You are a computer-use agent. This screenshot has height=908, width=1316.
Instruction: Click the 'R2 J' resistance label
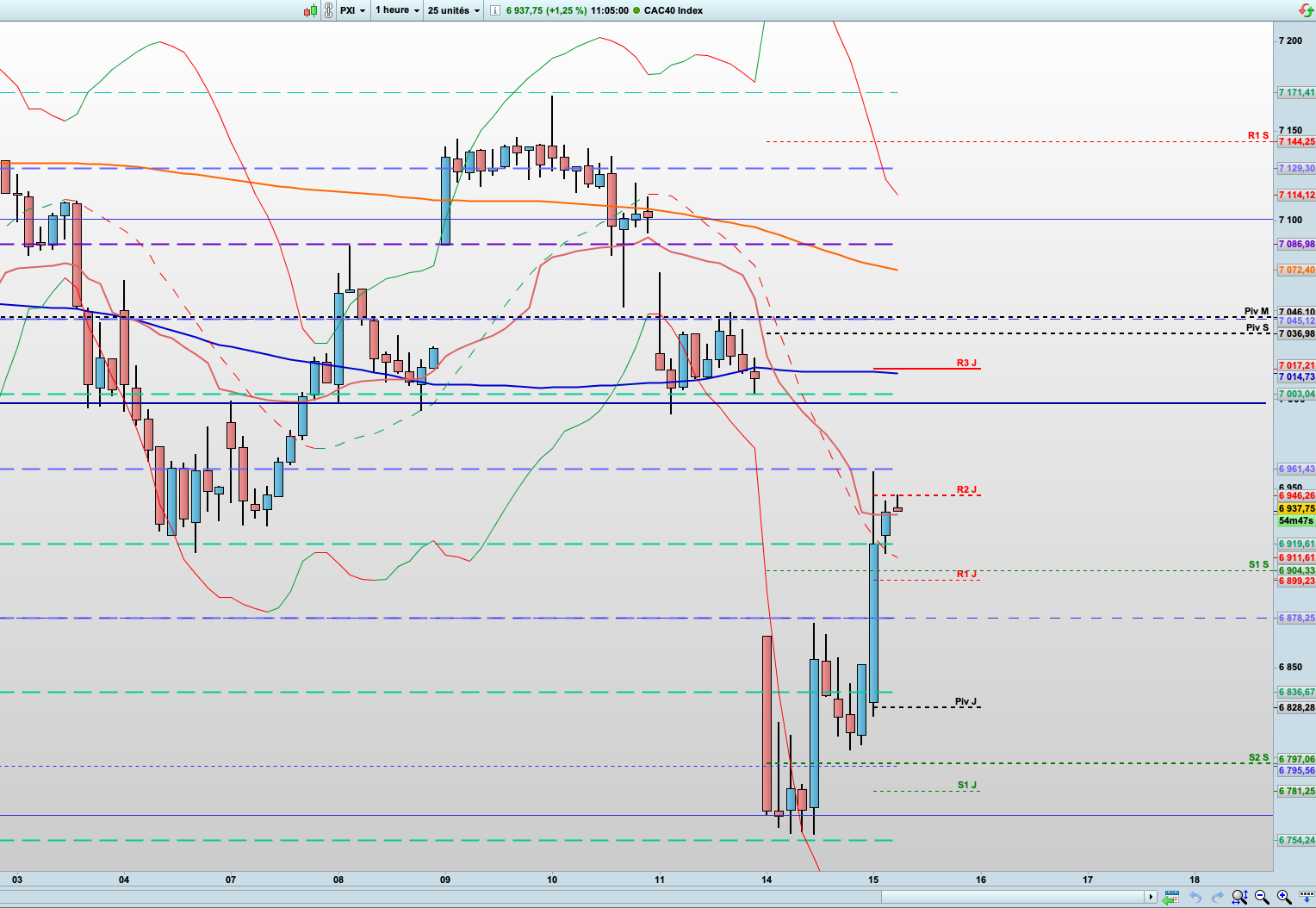click(x=966, y=489)
